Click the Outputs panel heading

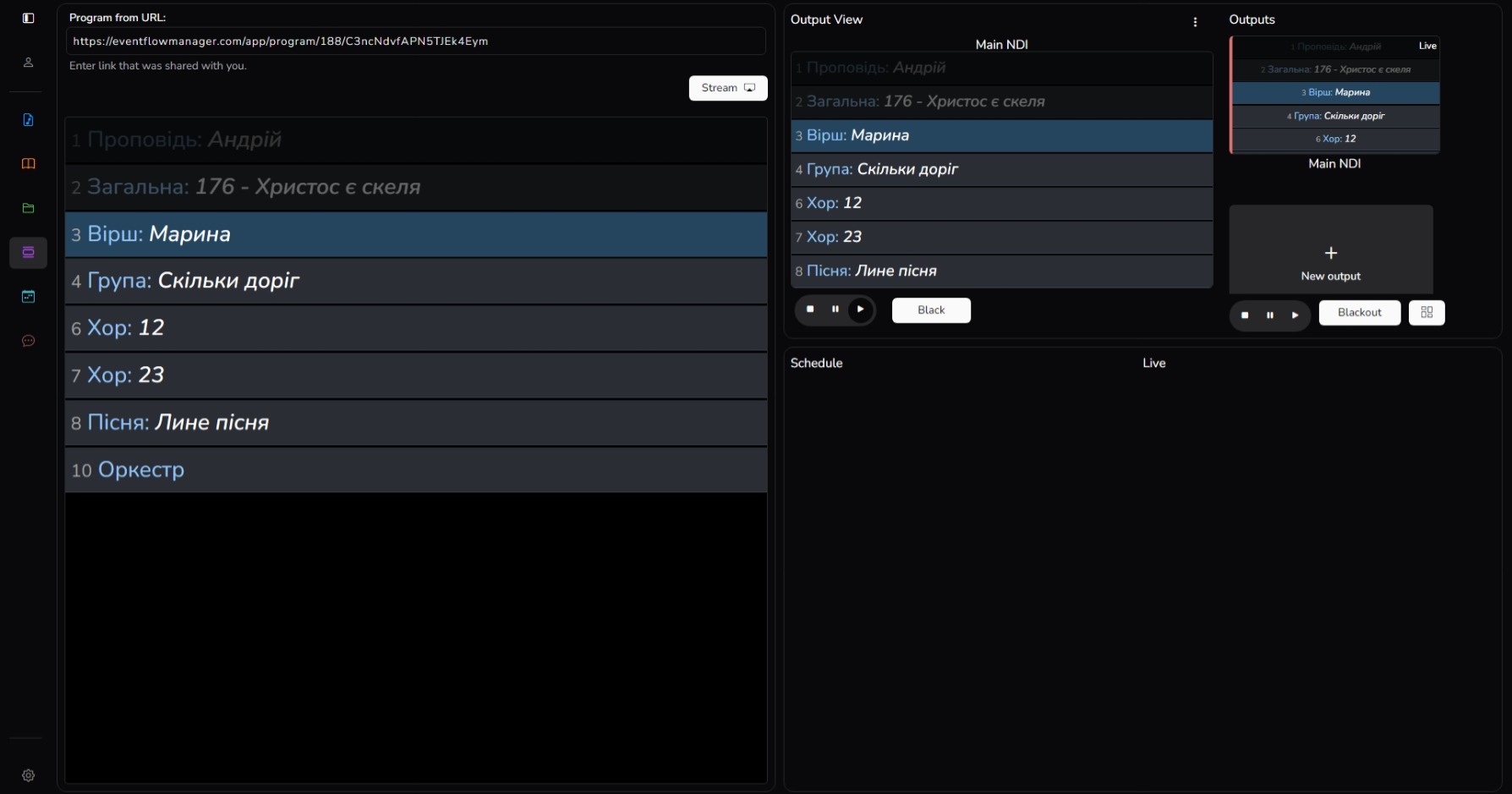[1252, 19]
